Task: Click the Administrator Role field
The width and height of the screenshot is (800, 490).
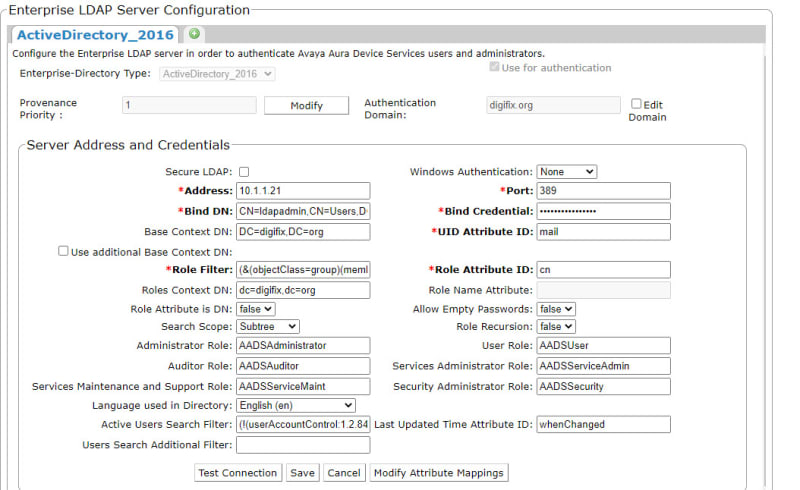Action: click(x=303, y=346)
